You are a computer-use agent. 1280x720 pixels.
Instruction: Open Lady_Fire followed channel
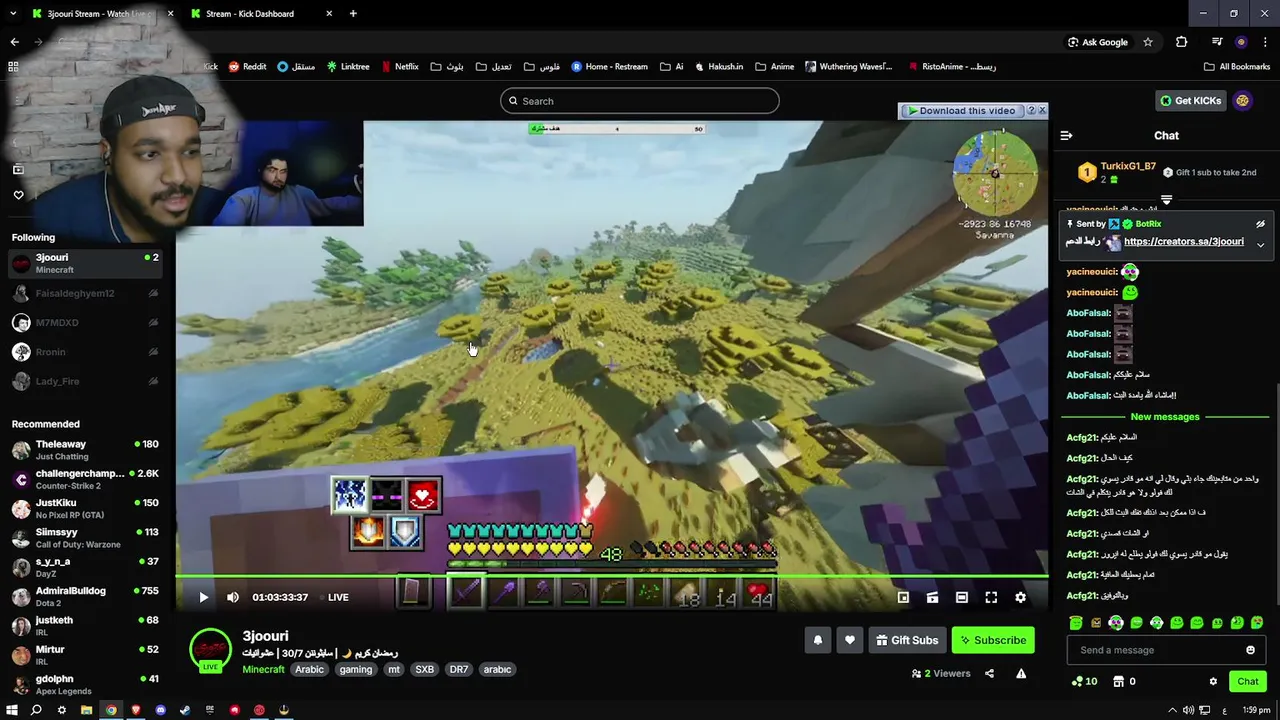pos(85,381)
